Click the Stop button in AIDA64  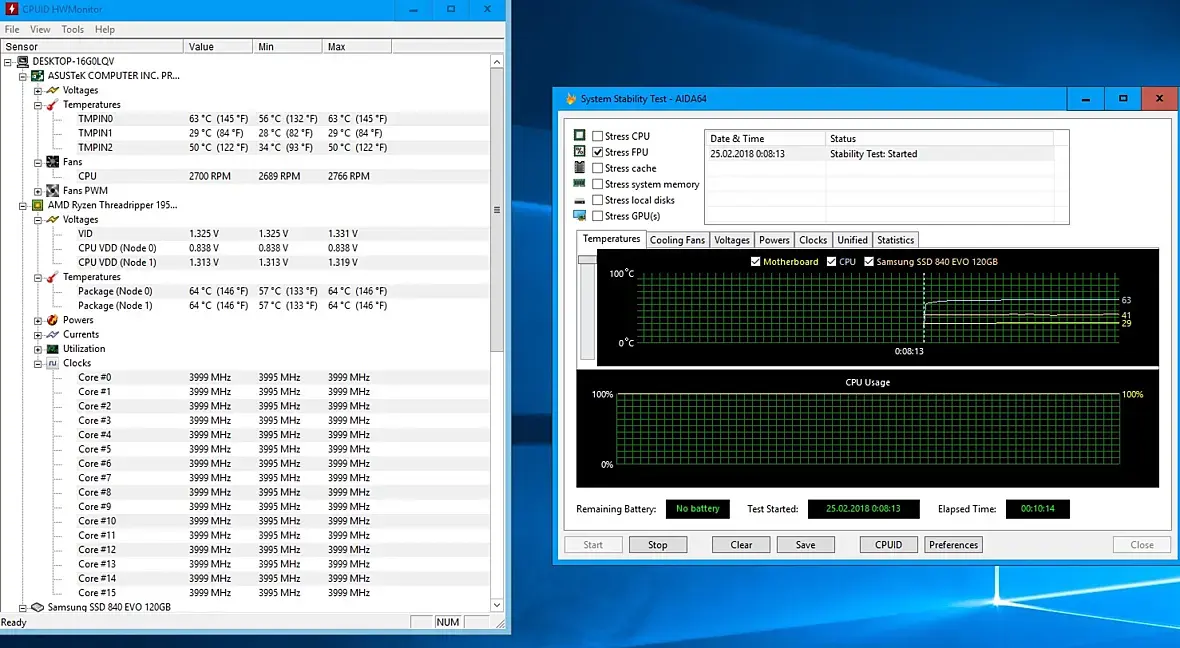pyautogui.click(x=658, y=545)
